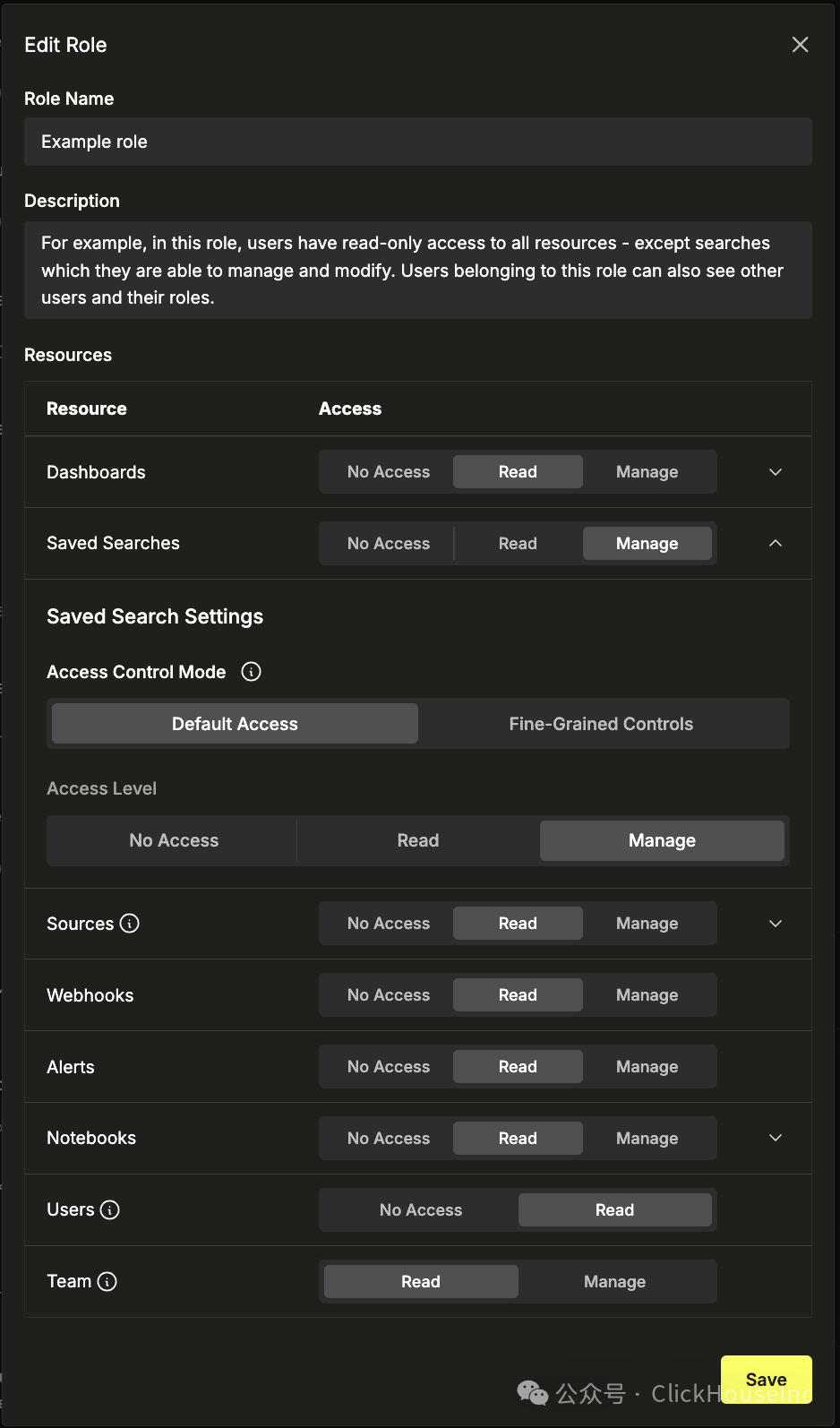This screenshot has width=840, height=1428.
Task: Select Read for the Notebooks row
Action: click(518, 1139)
